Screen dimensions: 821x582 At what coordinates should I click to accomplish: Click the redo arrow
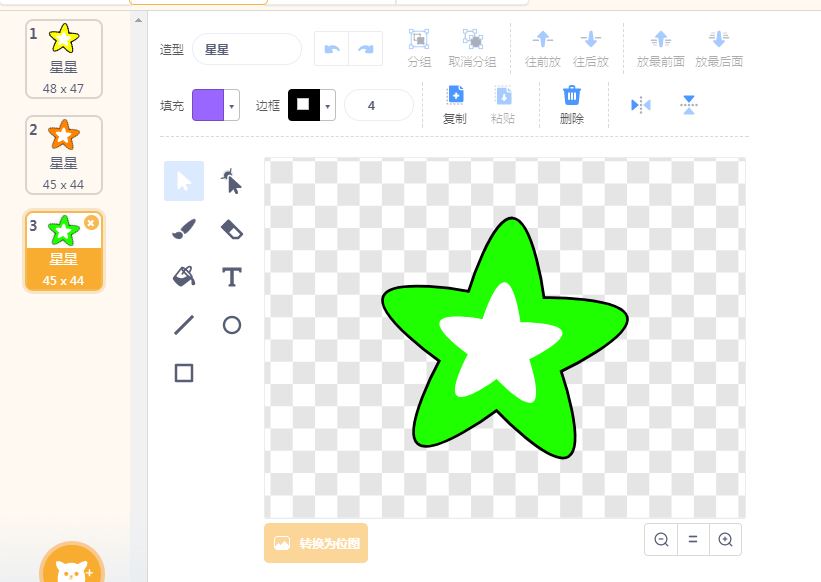coord(365,49)
